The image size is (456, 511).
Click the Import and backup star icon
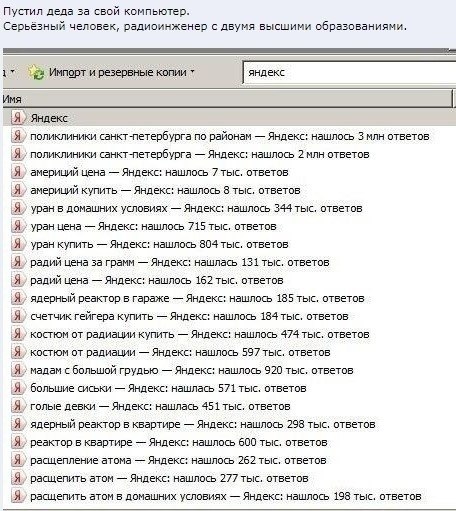click(36, 72)
